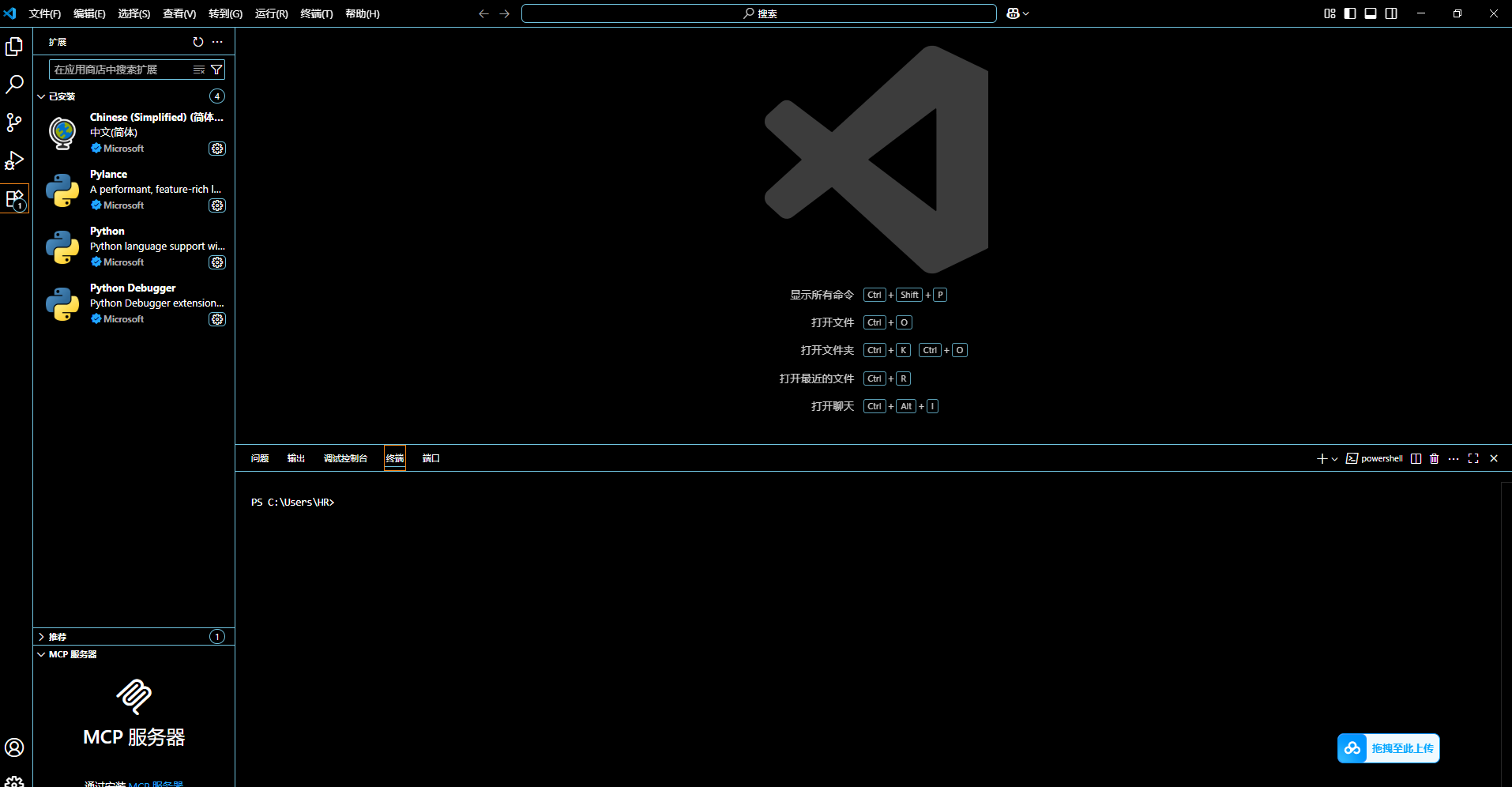
Task: Open extensions panel more actions (…)
Action: click(x=217, y=42)
